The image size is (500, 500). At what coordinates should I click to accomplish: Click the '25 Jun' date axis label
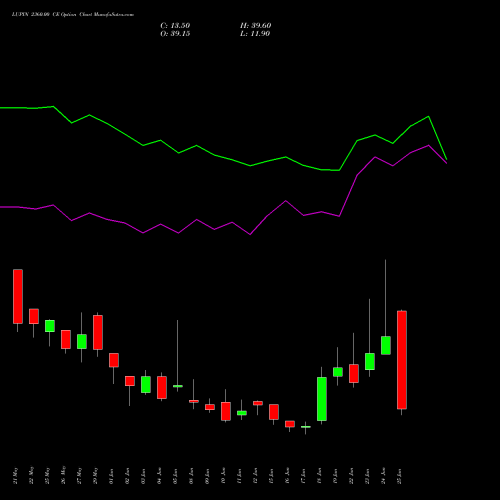tap(399, 476)
